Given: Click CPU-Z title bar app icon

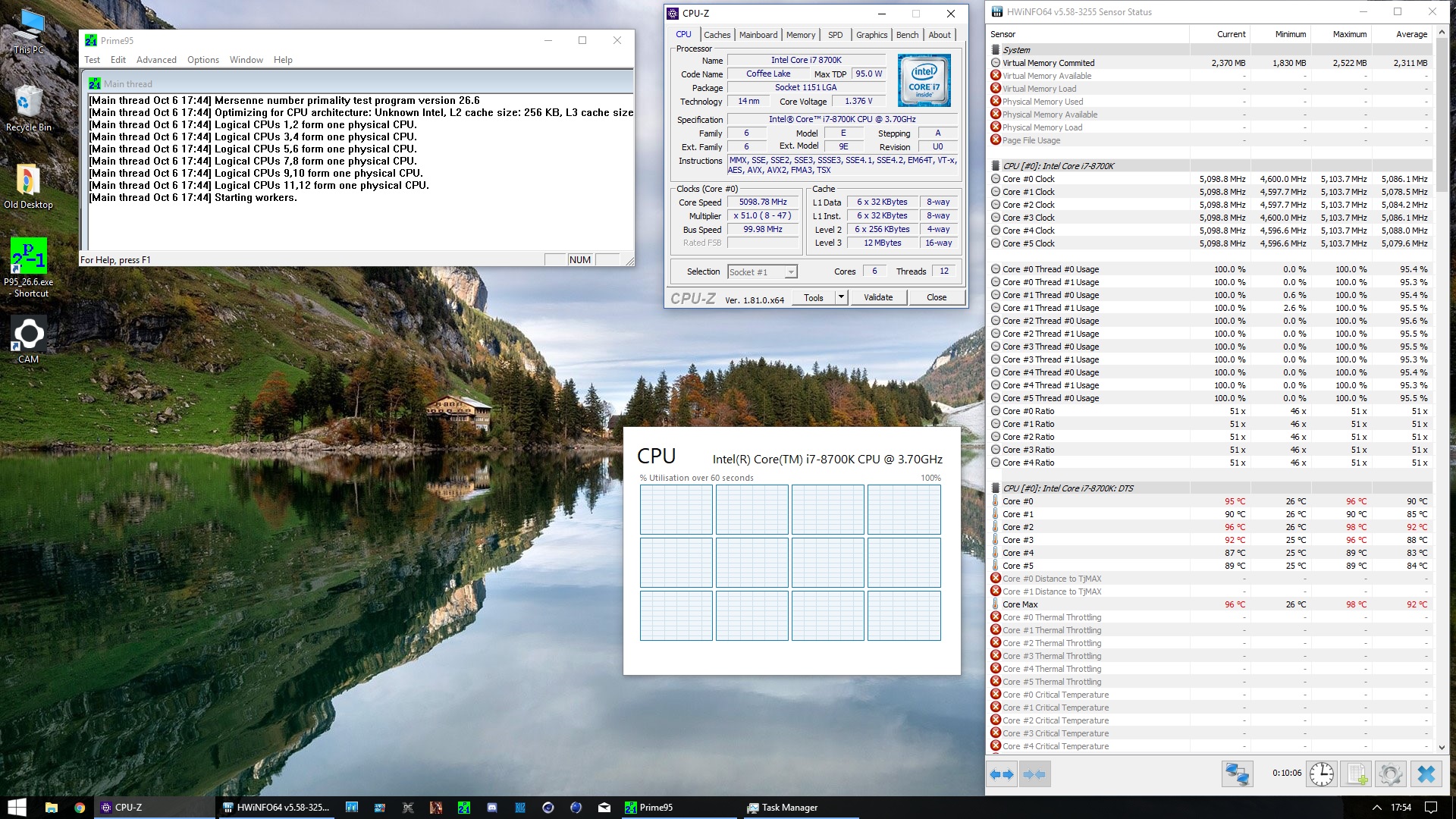Looking at the screenshot, I should (x=673, y=14).
